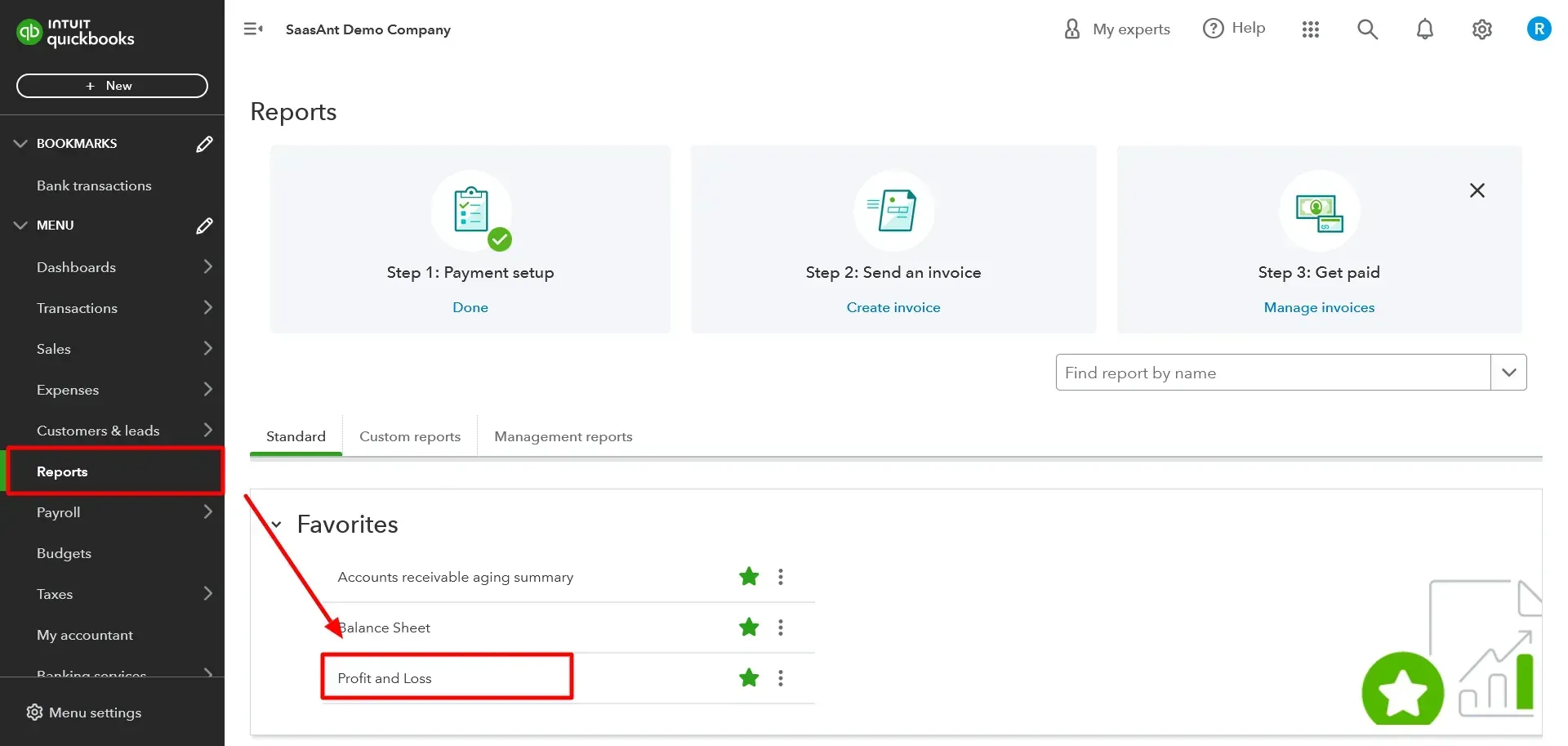Screen dimensions: 1568x746
Task: Open Transactions in the sidebar
Action: 77,308
